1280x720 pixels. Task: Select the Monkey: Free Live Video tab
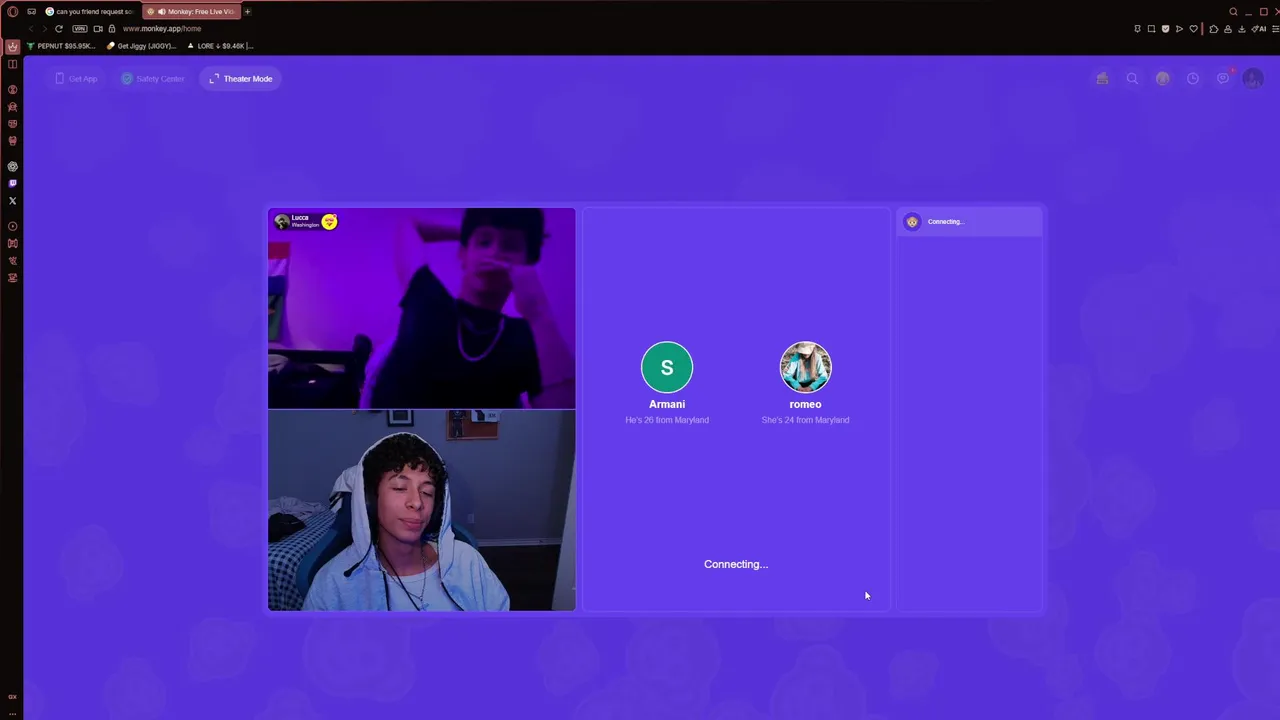(191, 11)
